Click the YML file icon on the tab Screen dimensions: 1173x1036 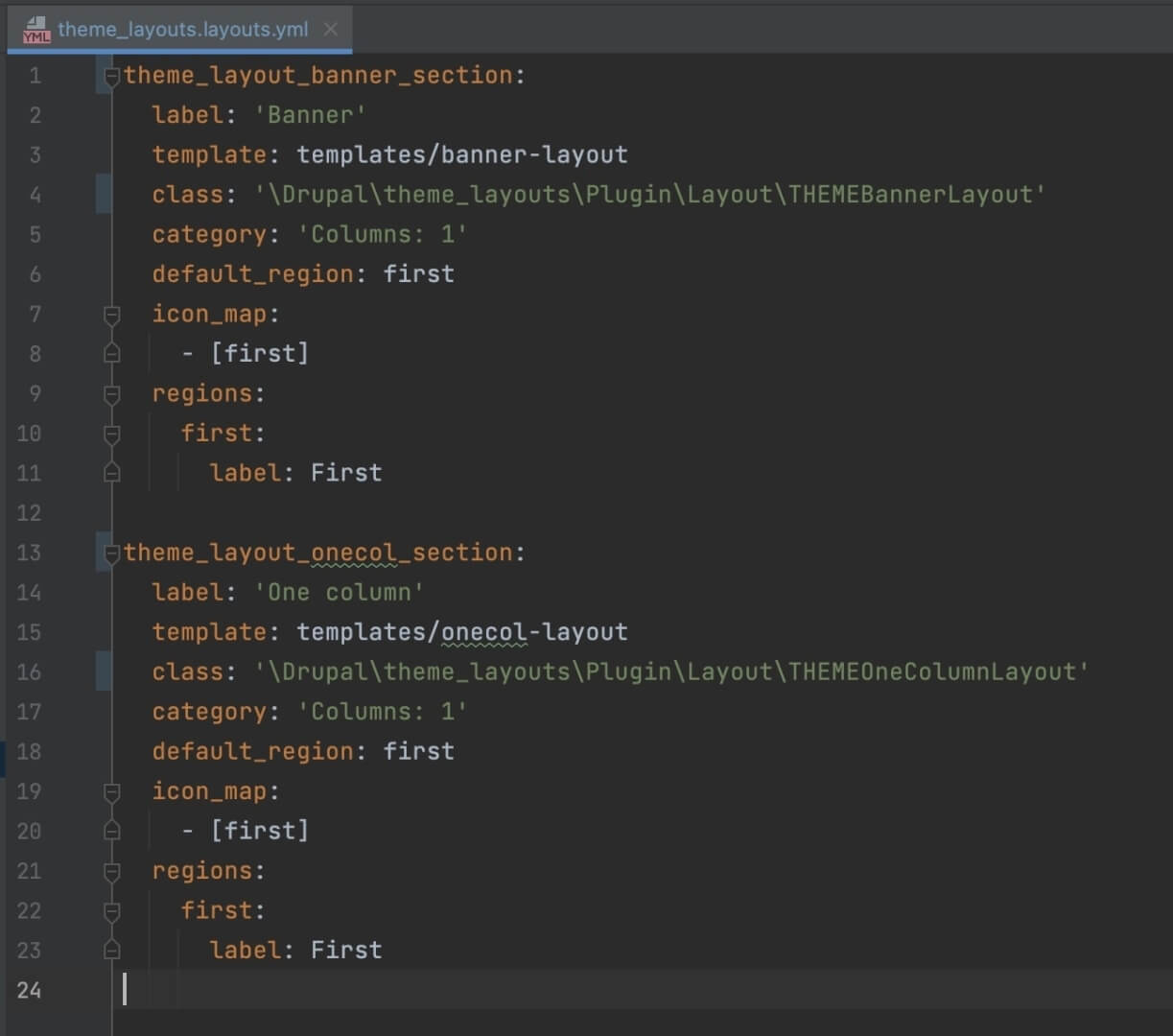coord(36,30)
